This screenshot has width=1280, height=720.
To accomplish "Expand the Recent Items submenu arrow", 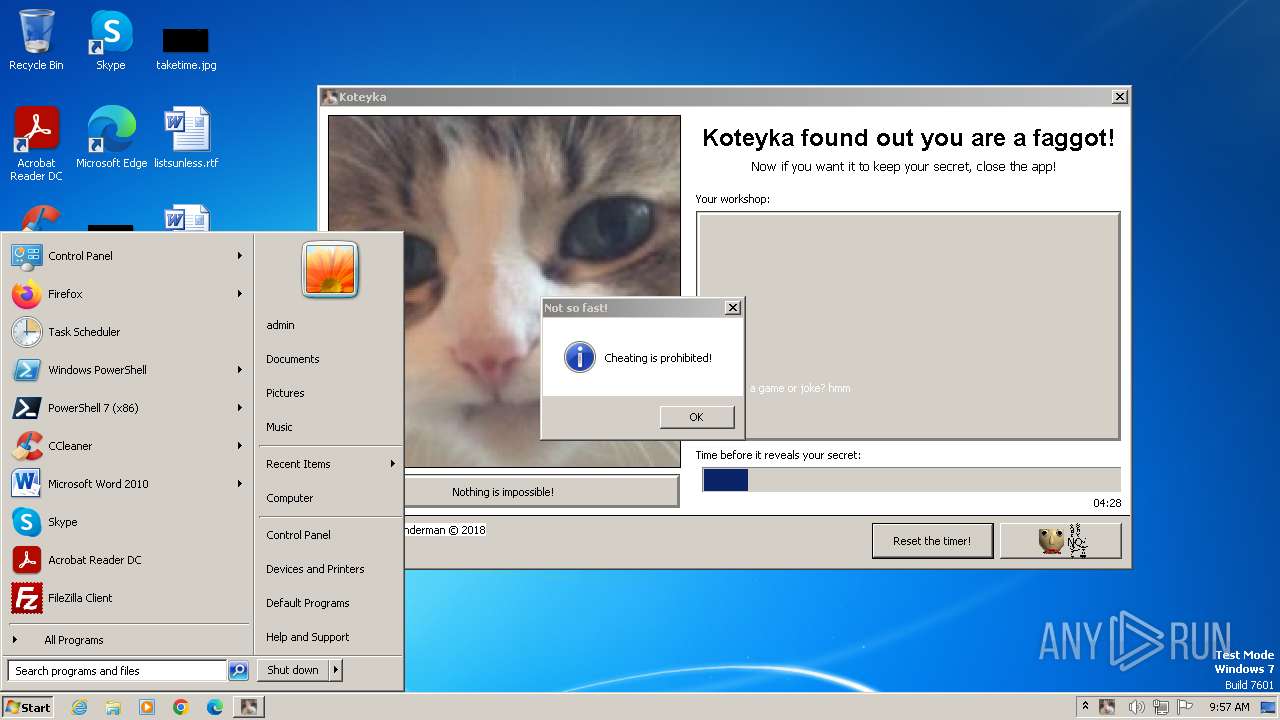I will 393,464.
